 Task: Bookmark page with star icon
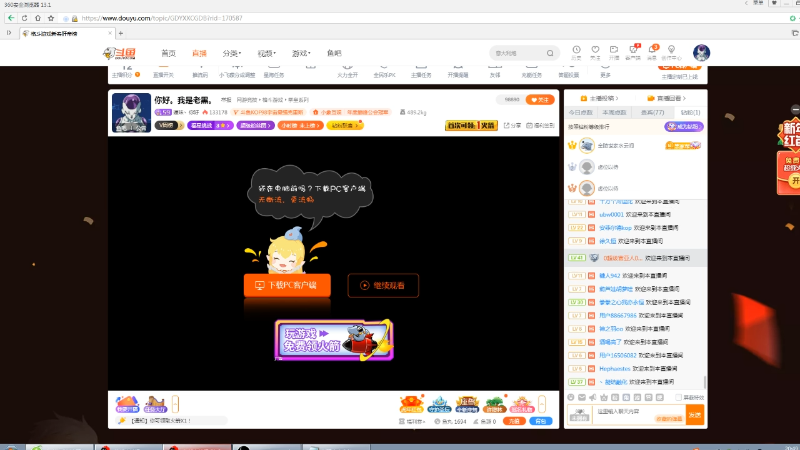[51, 18]
